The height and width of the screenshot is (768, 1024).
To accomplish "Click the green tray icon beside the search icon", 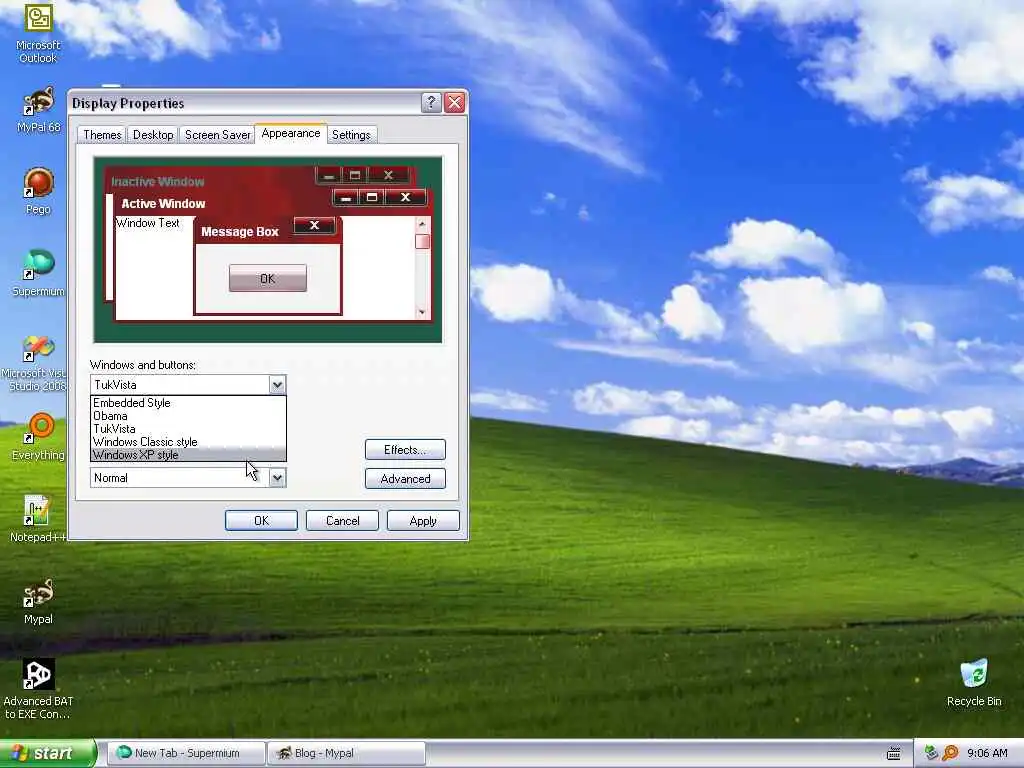I will pos(932,753).
